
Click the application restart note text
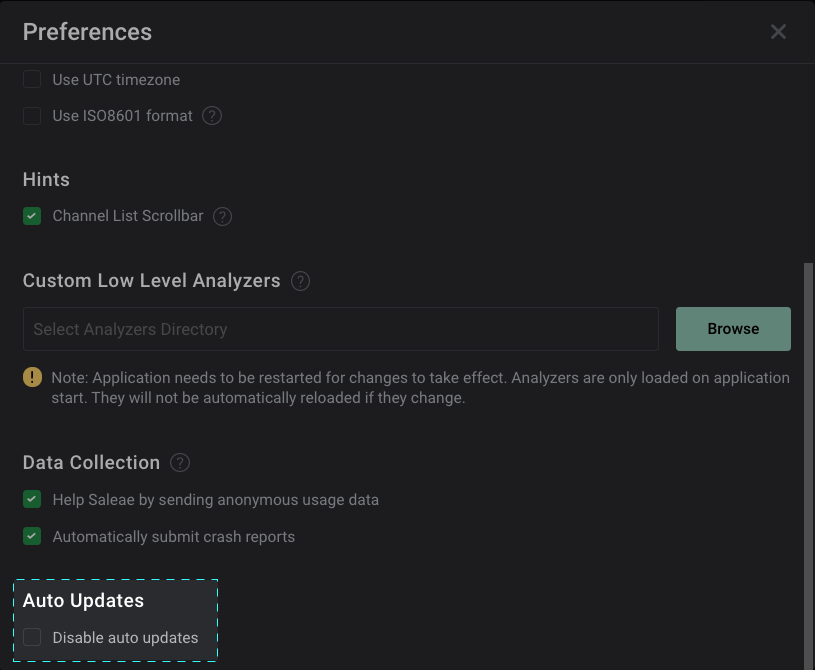[x=420, y=388]
